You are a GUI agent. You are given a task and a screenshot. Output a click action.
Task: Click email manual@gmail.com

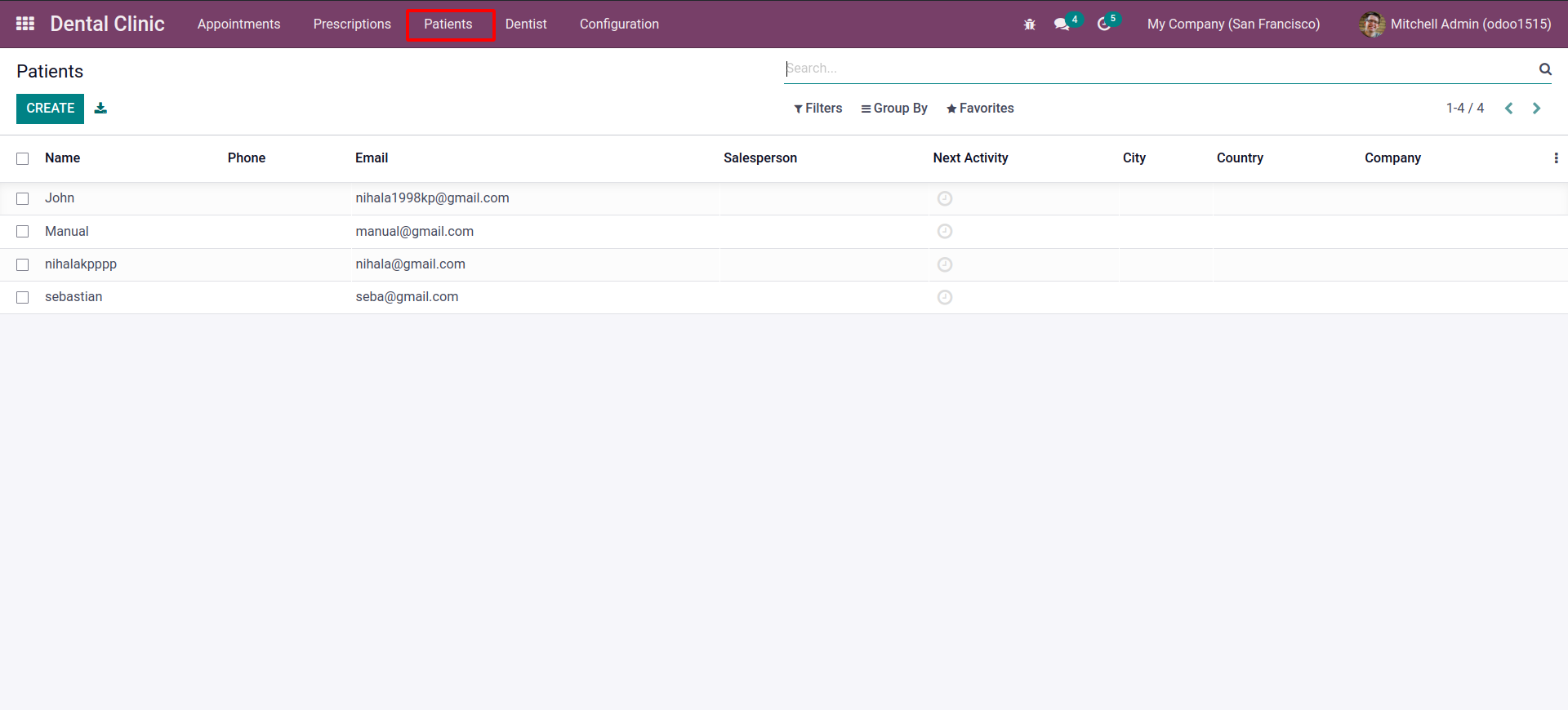point(414,232)
